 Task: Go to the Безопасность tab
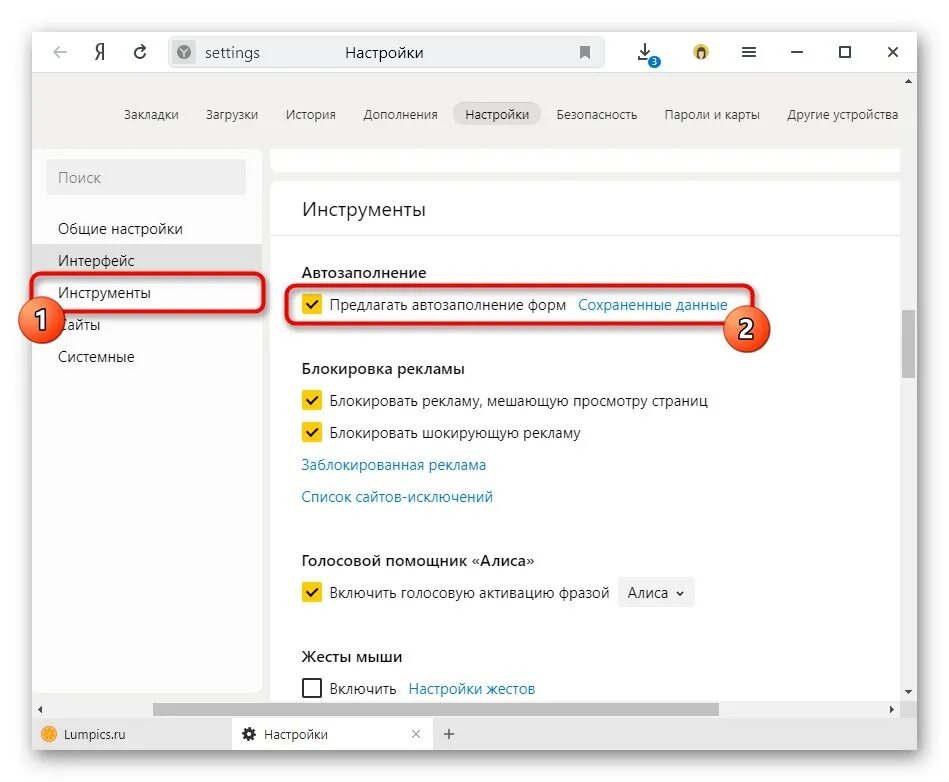coord(597,114)
